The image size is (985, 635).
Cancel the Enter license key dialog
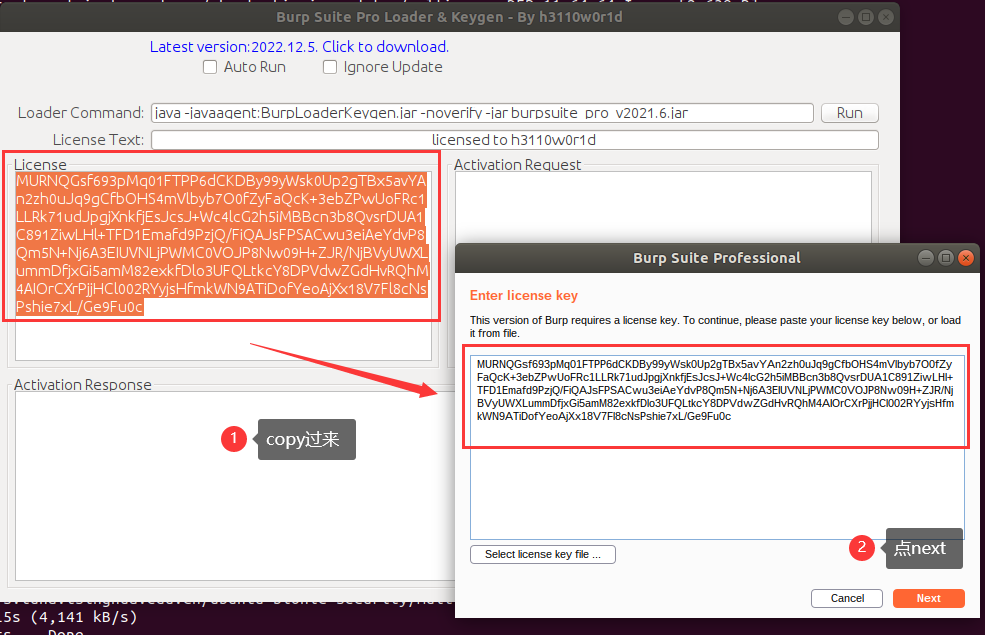(x=847, y=598)
